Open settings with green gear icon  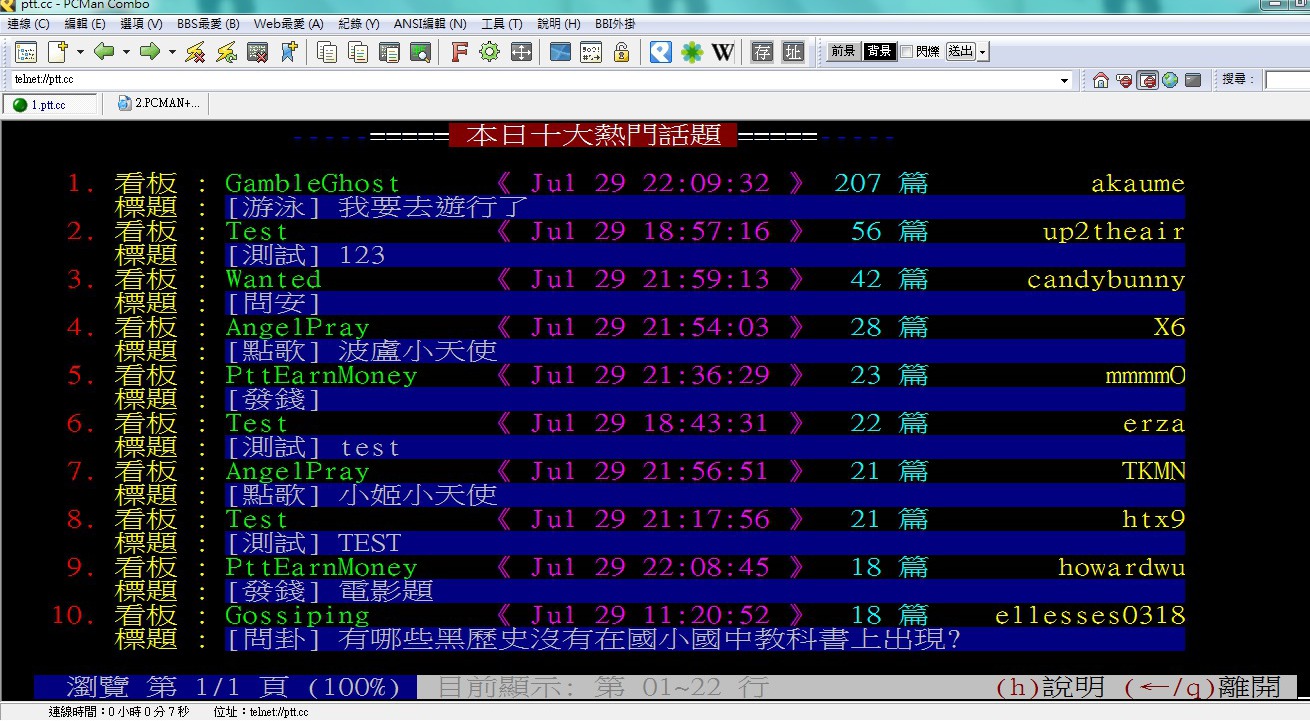489,52
